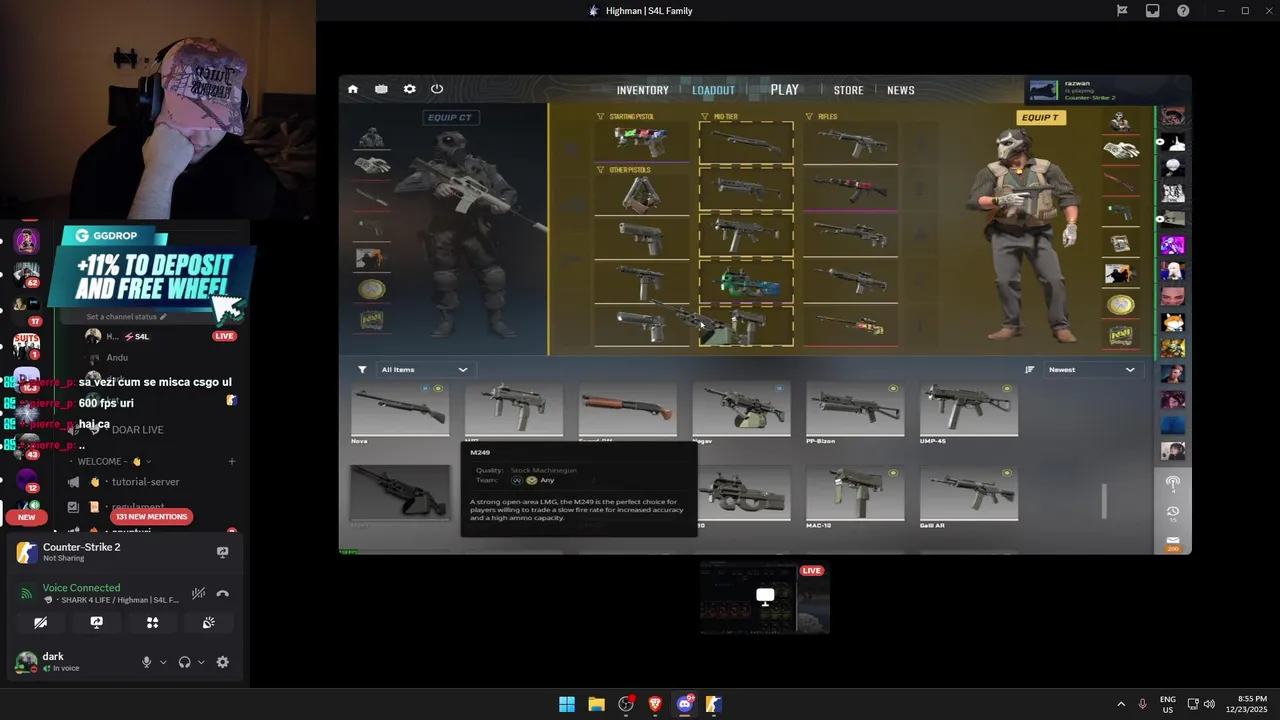Open the STORE tab
Viewport: 1280px width, 720px height.
pyautogui.click(x=848, y=90)
